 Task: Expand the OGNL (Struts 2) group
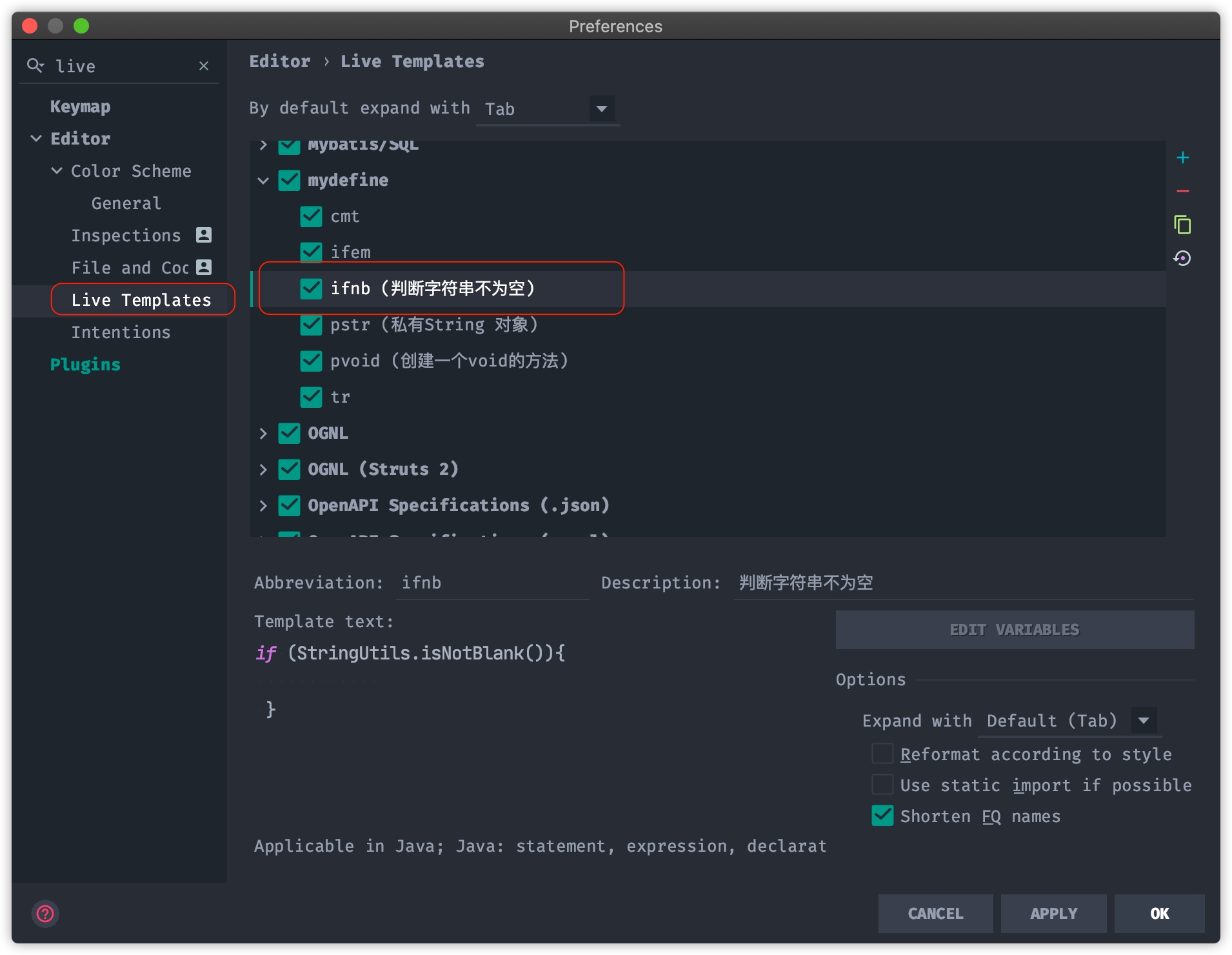263,470
